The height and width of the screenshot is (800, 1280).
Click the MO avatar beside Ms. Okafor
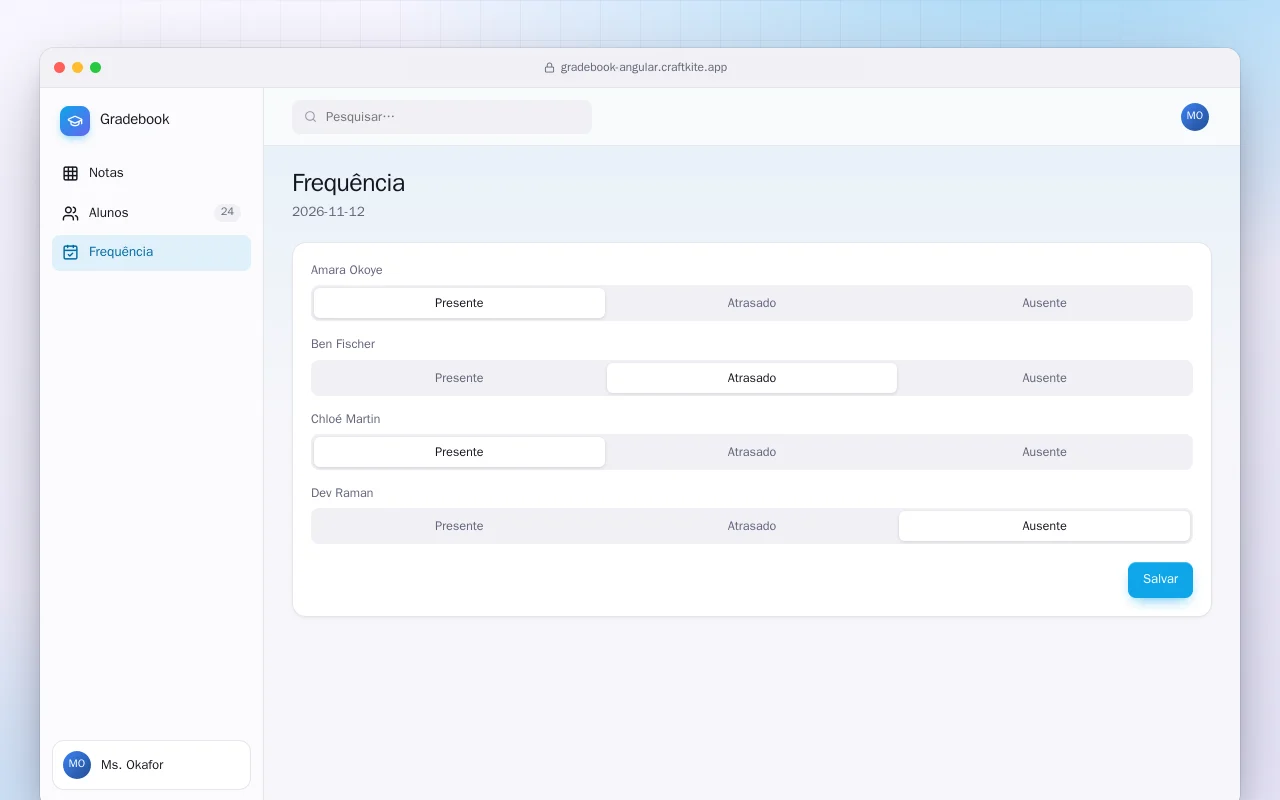tap(77, 765)
